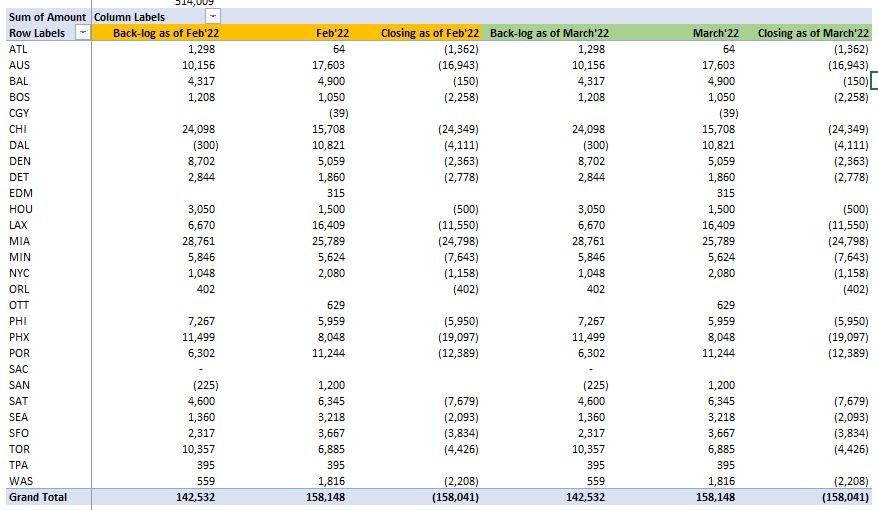
Task: Select the green 'March'22' column header
Action: tap(716, 33)
